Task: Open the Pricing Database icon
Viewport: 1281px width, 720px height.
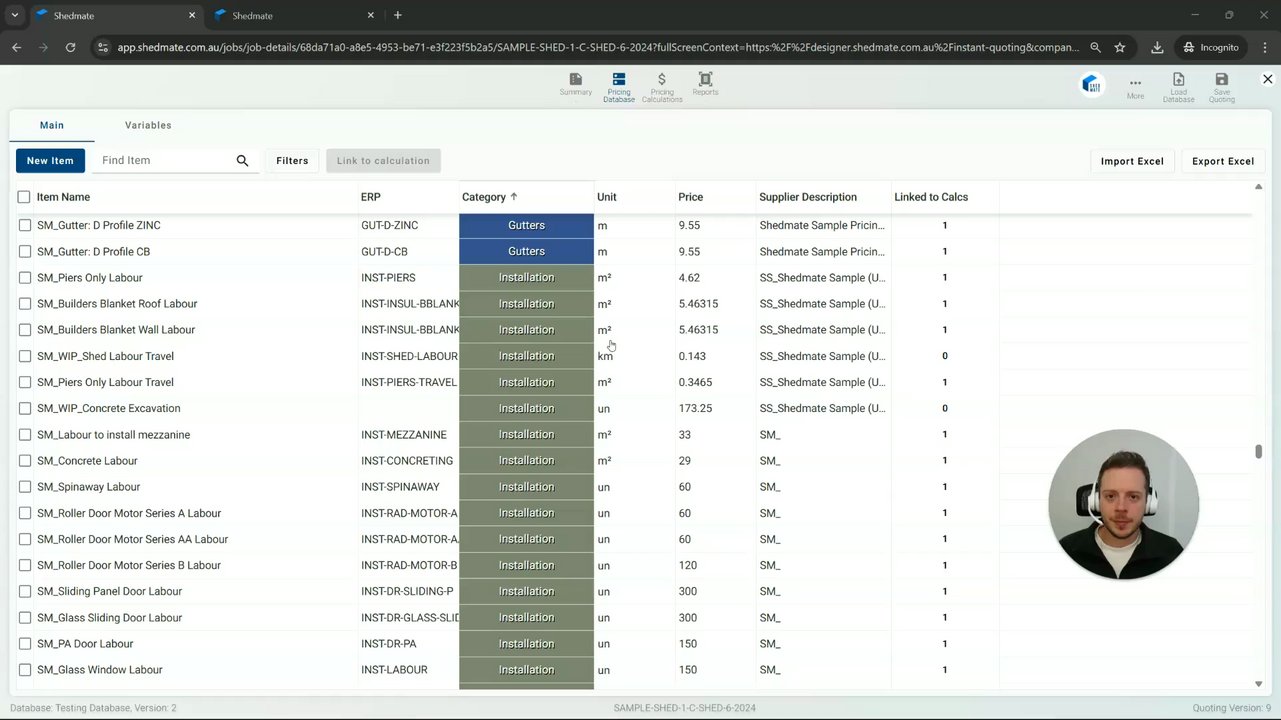Action: (619, 86)
